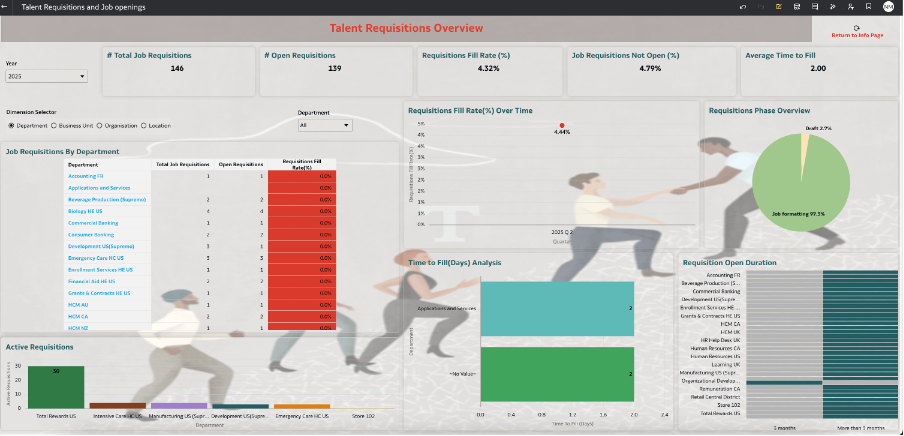Viewport: 904px width, 436px height.
Task: Click the person-with-filter icon in the toolbar
Action: pos(851,7)
